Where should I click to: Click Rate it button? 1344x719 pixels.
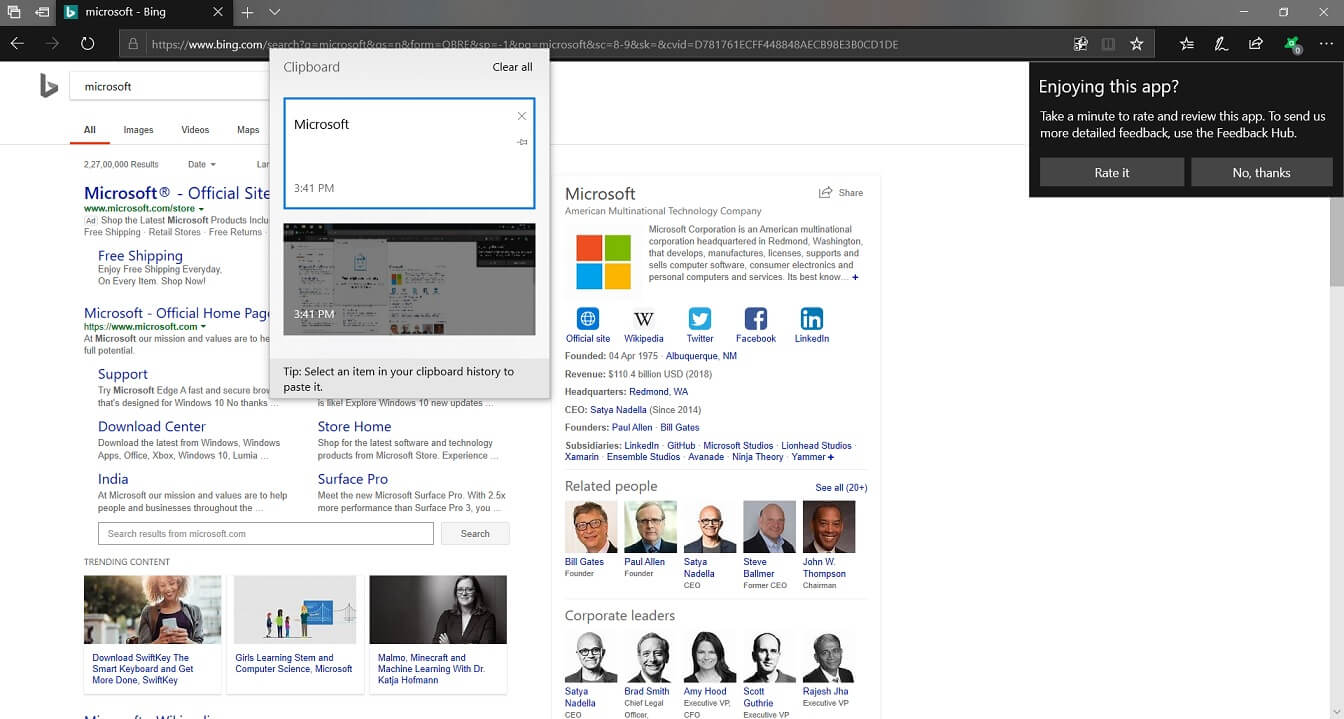pos(1111,172)
